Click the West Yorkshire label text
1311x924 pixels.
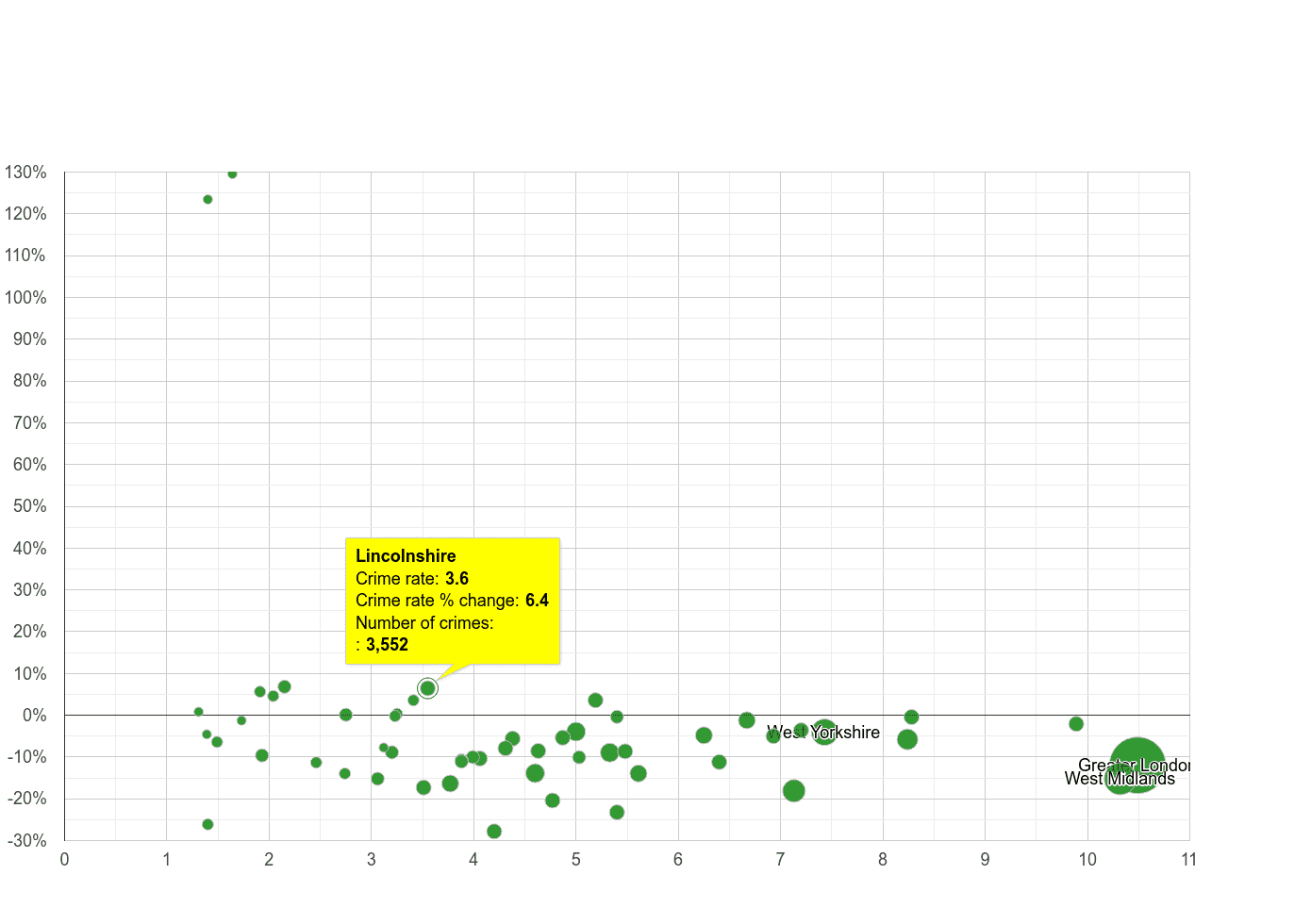click(823, 733)
